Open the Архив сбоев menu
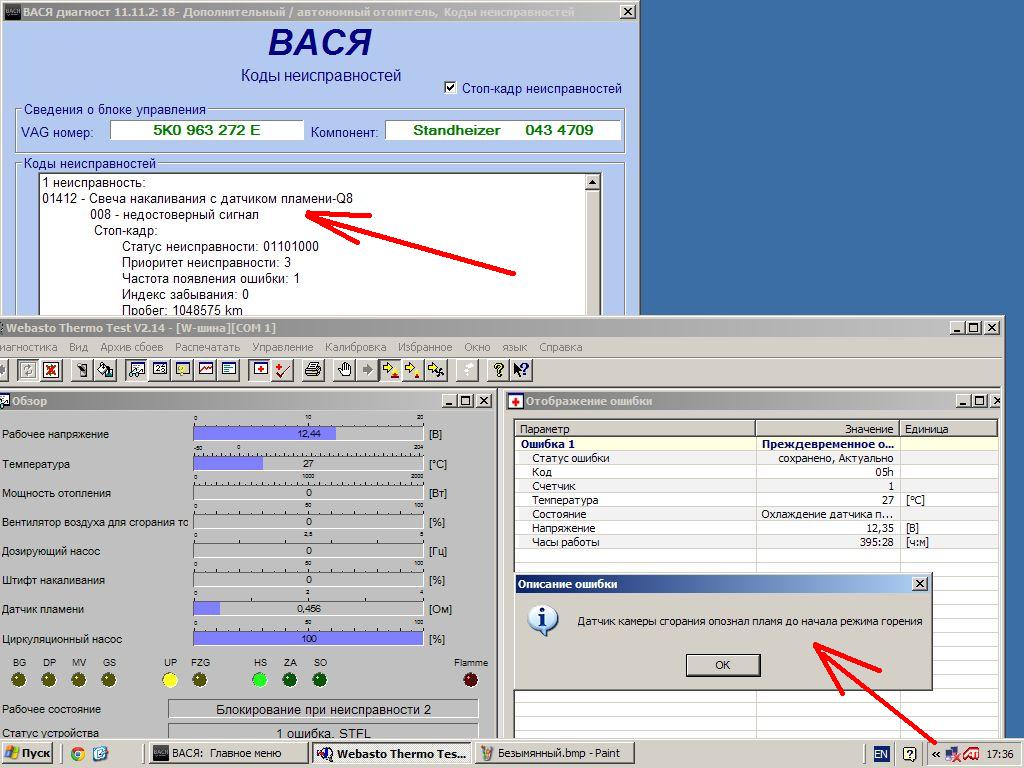 point(131,347)
